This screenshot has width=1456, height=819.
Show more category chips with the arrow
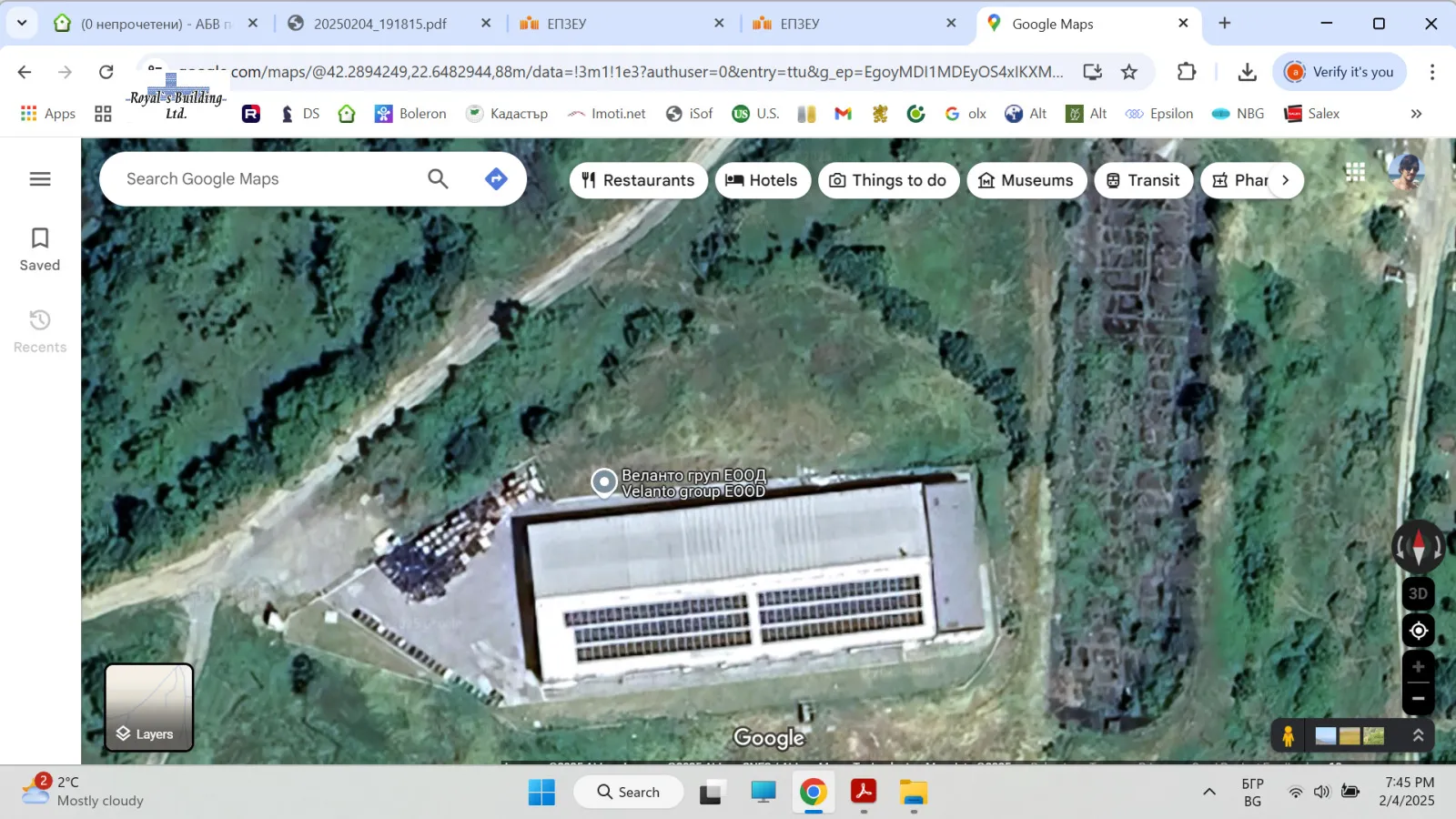pos(1285,180)
